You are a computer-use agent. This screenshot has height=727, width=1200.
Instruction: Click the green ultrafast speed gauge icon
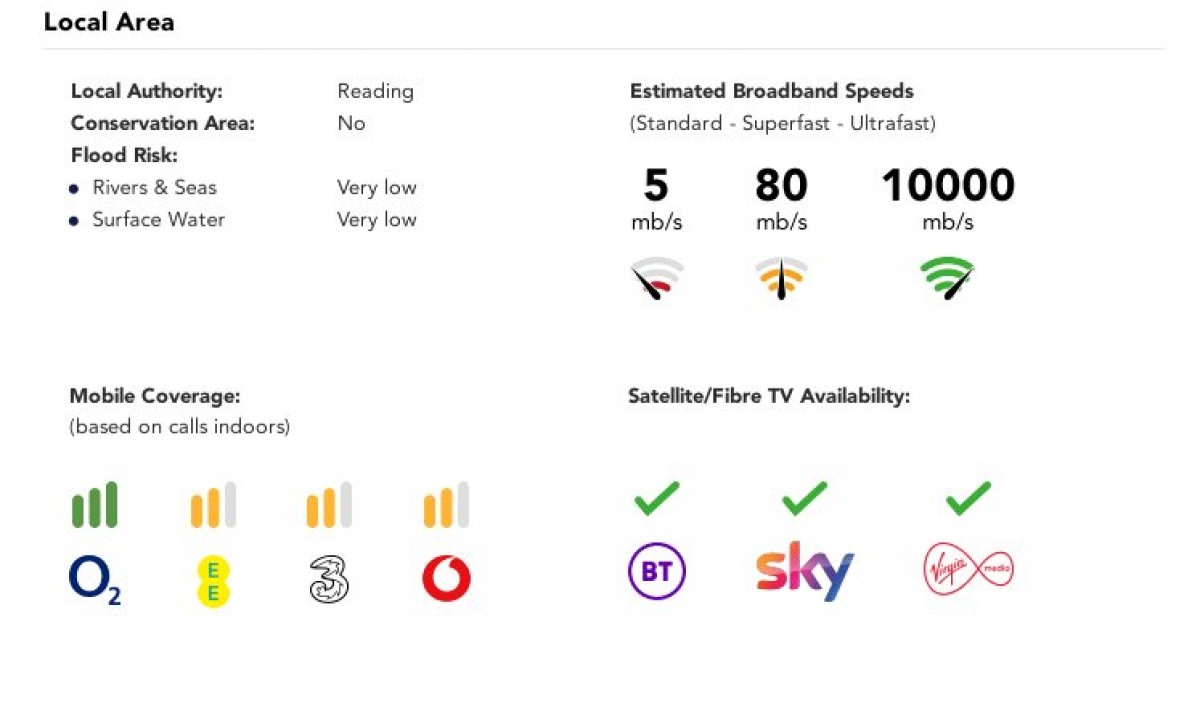click(x=947, y=278)
